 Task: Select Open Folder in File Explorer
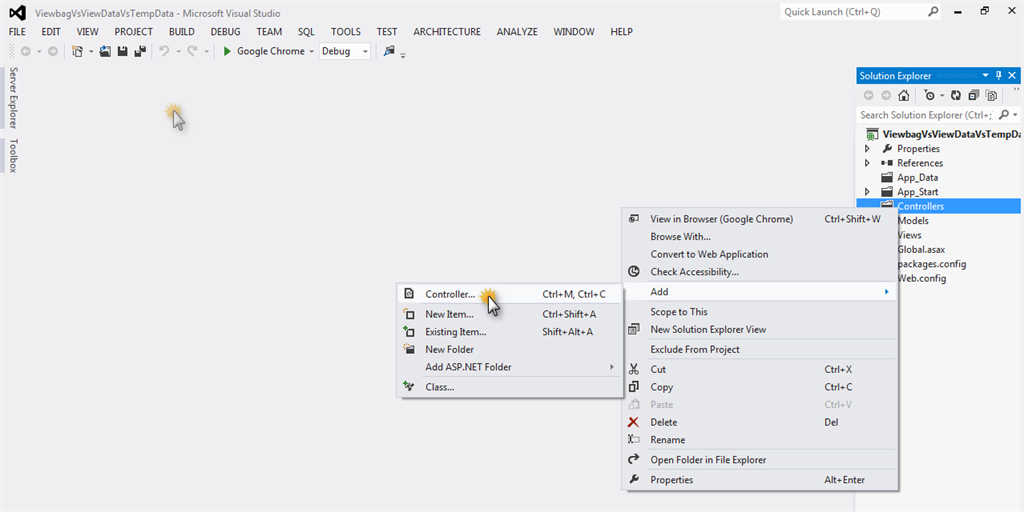pyautogui.click(x=759, y=460)
